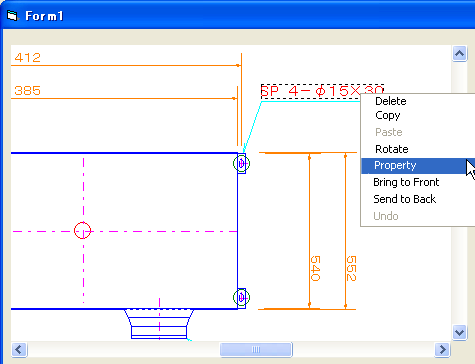Image resolution: width=475 pixels, height=364 pixels.
Task: Select the vertical 540 dimension text
Action: pyautogui.click(x=315, y=268)
